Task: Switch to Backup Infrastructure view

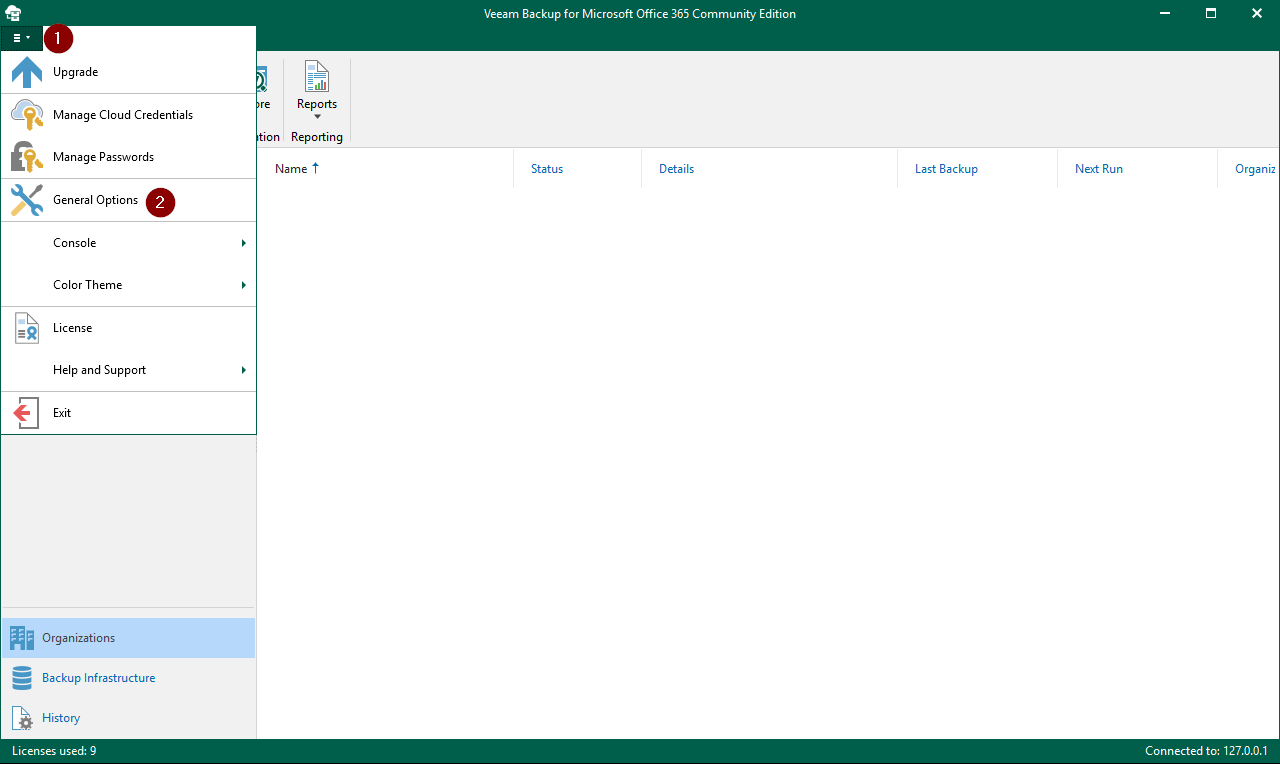Action: [x=128, y=678]
